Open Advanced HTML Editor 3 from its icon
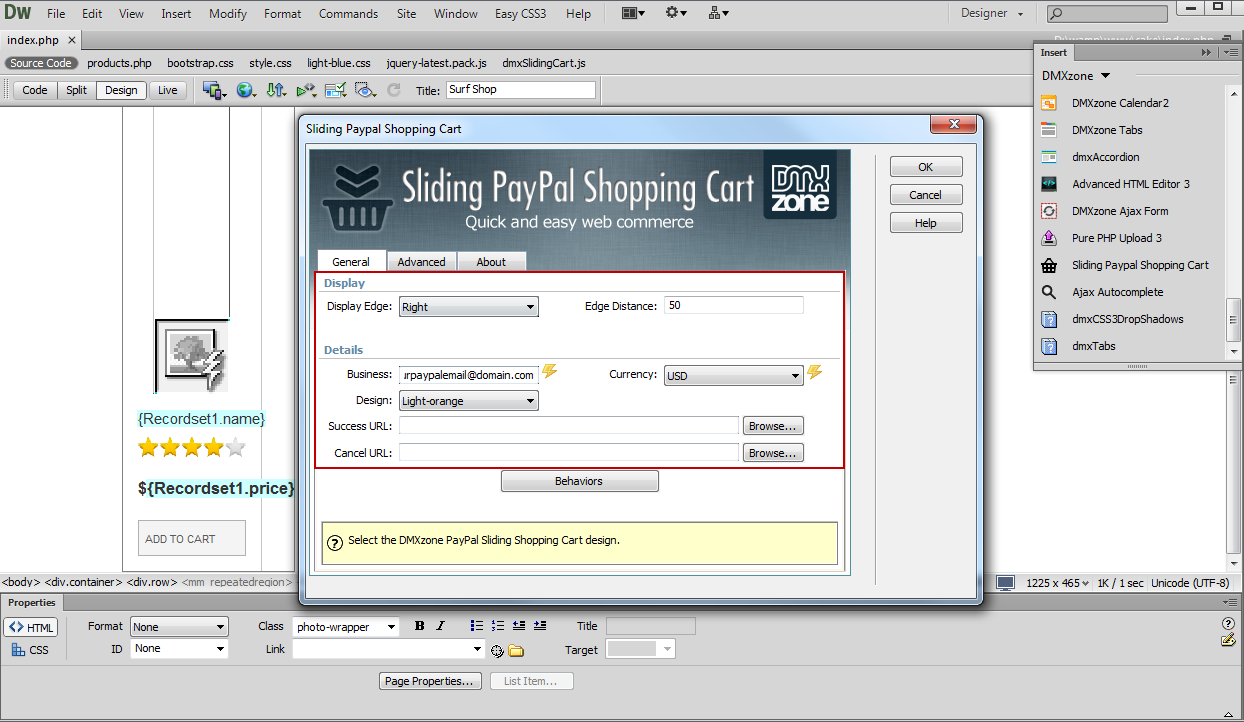The image size is (1244, 722). (1049, 184)
